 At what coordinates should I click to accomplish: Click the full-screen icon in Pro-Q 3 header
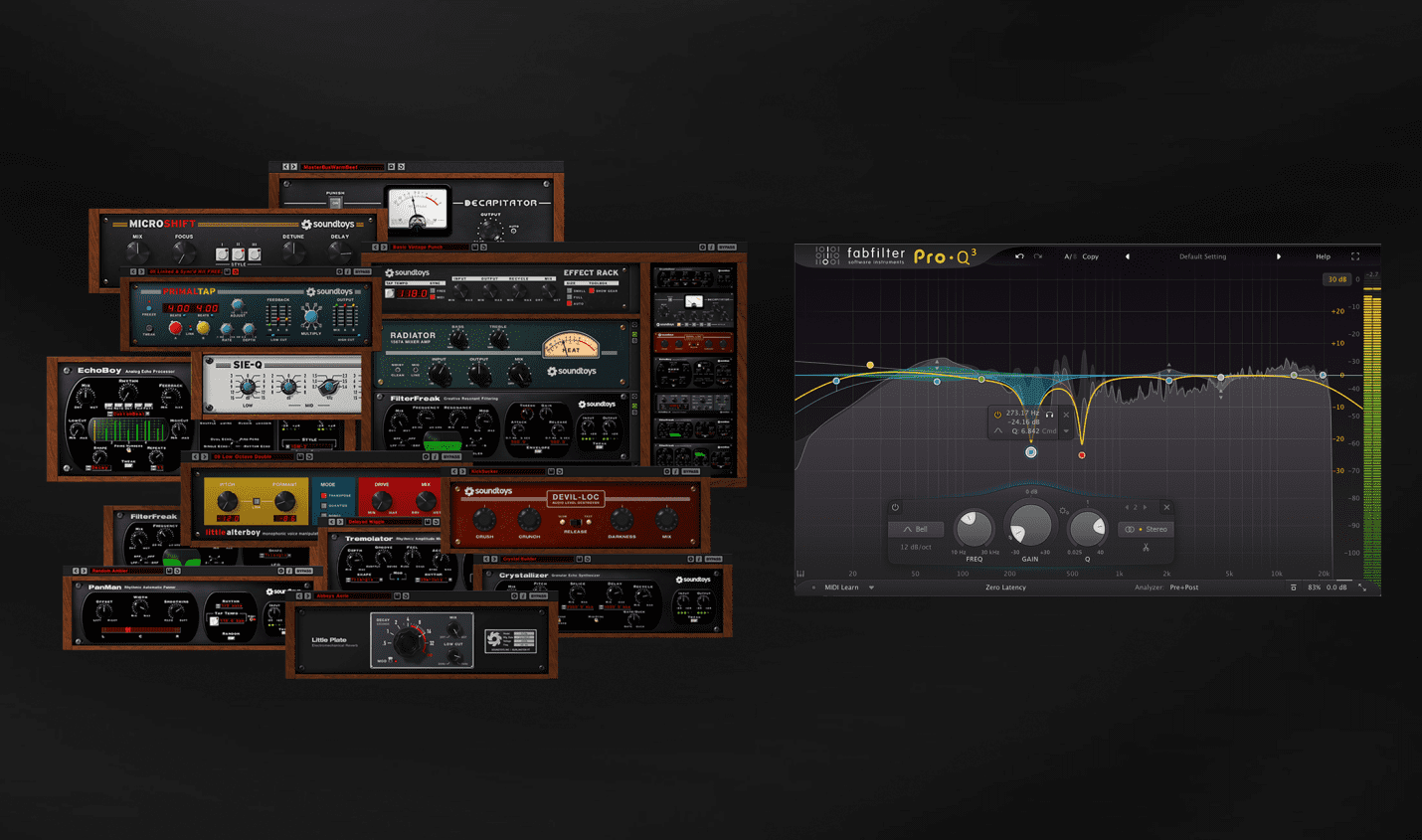pyautogui.click(x=1353, y=256)
